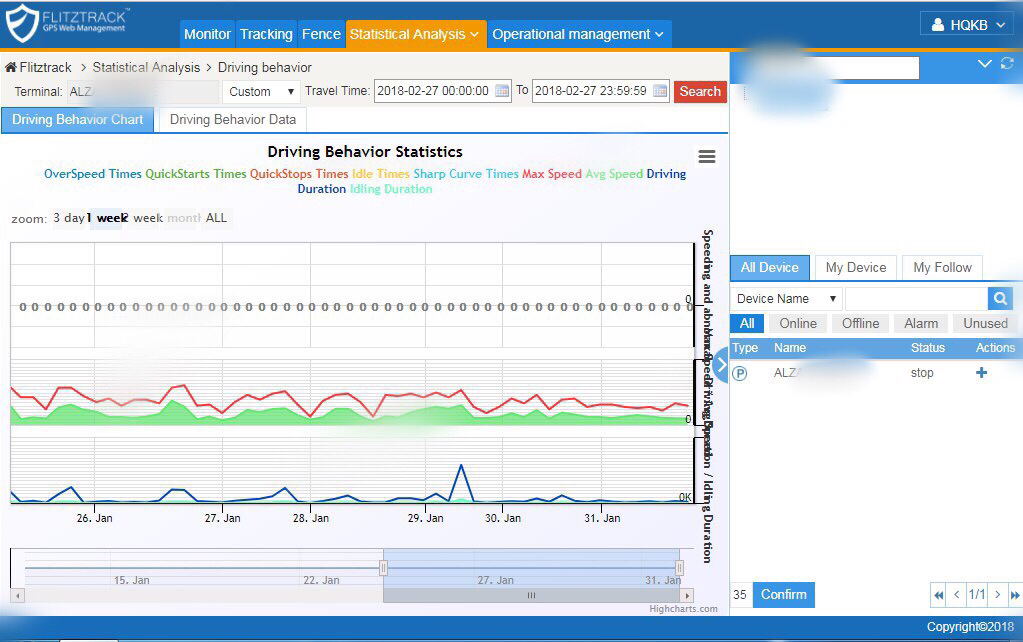The height and width of the screenshot is (642, 1023).
Task: Open the Custom time range dropdown
Action: click(x=261, y=91)
